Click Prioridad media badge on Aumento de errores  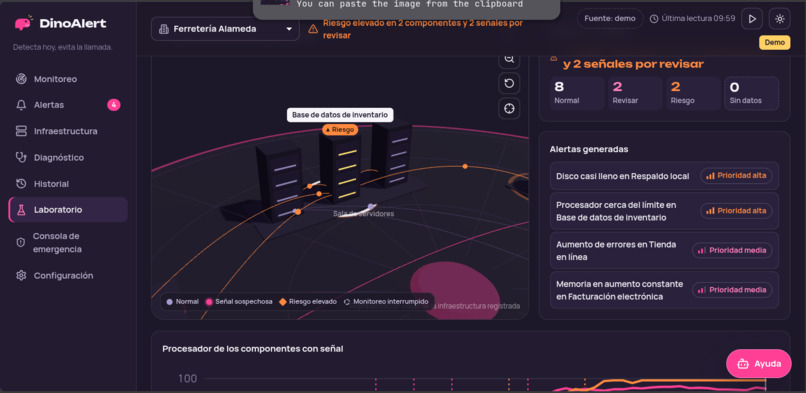tap(732, 250)
